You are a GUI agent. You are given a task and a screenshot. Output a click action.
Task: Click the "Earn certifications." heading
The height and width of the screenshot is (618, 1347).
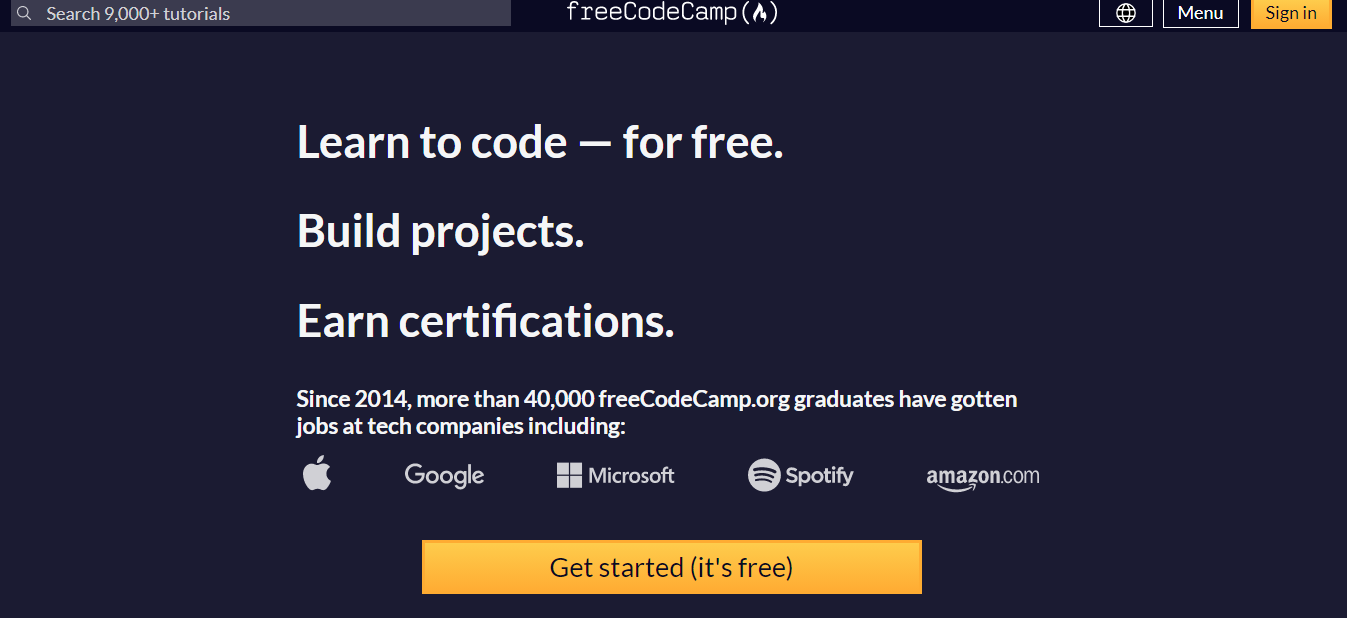[485, 320]
